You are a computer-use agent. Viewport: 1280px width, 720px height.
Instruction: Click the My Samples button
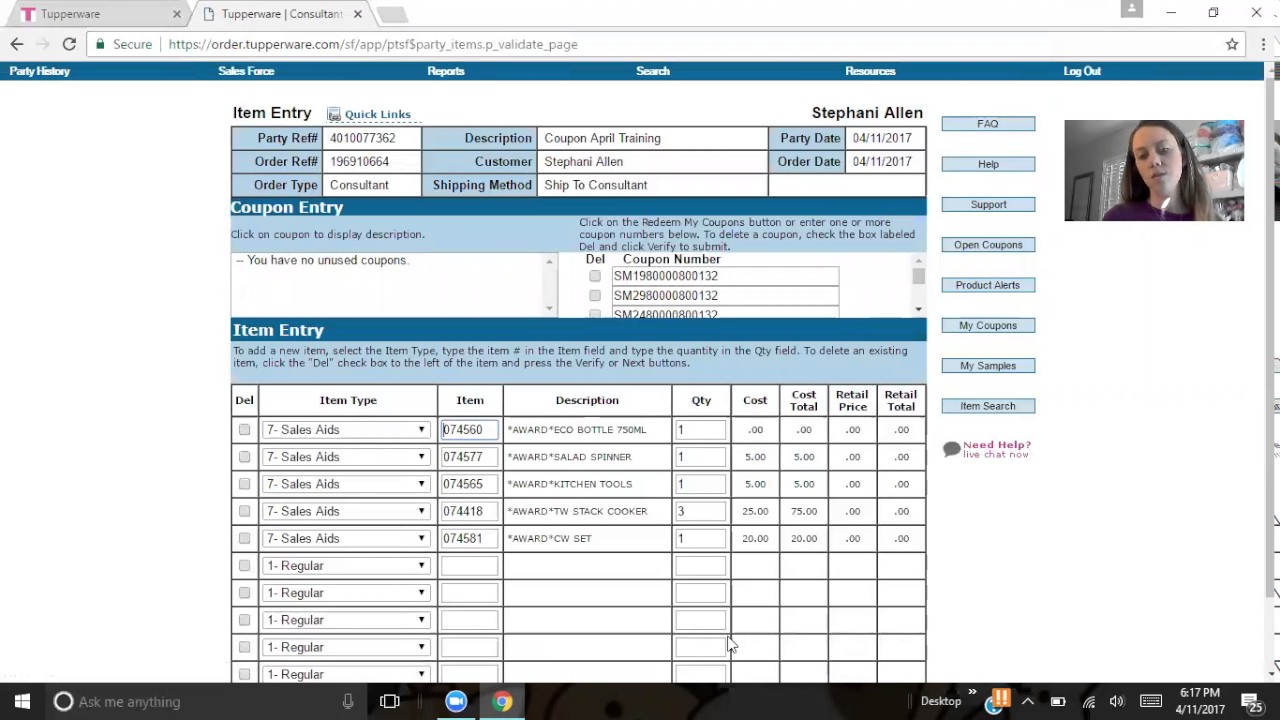988,366
